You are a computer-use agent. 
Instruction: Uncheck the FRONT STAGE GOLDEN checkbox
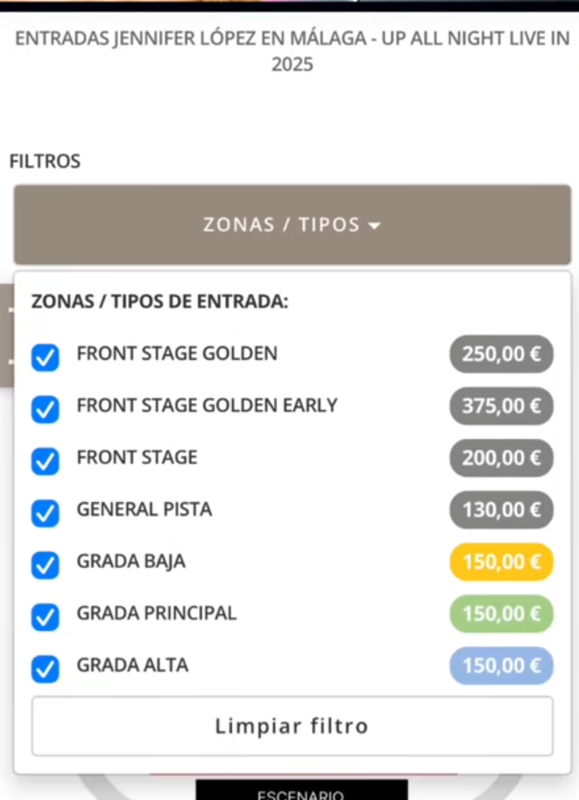tap(45, 357)
